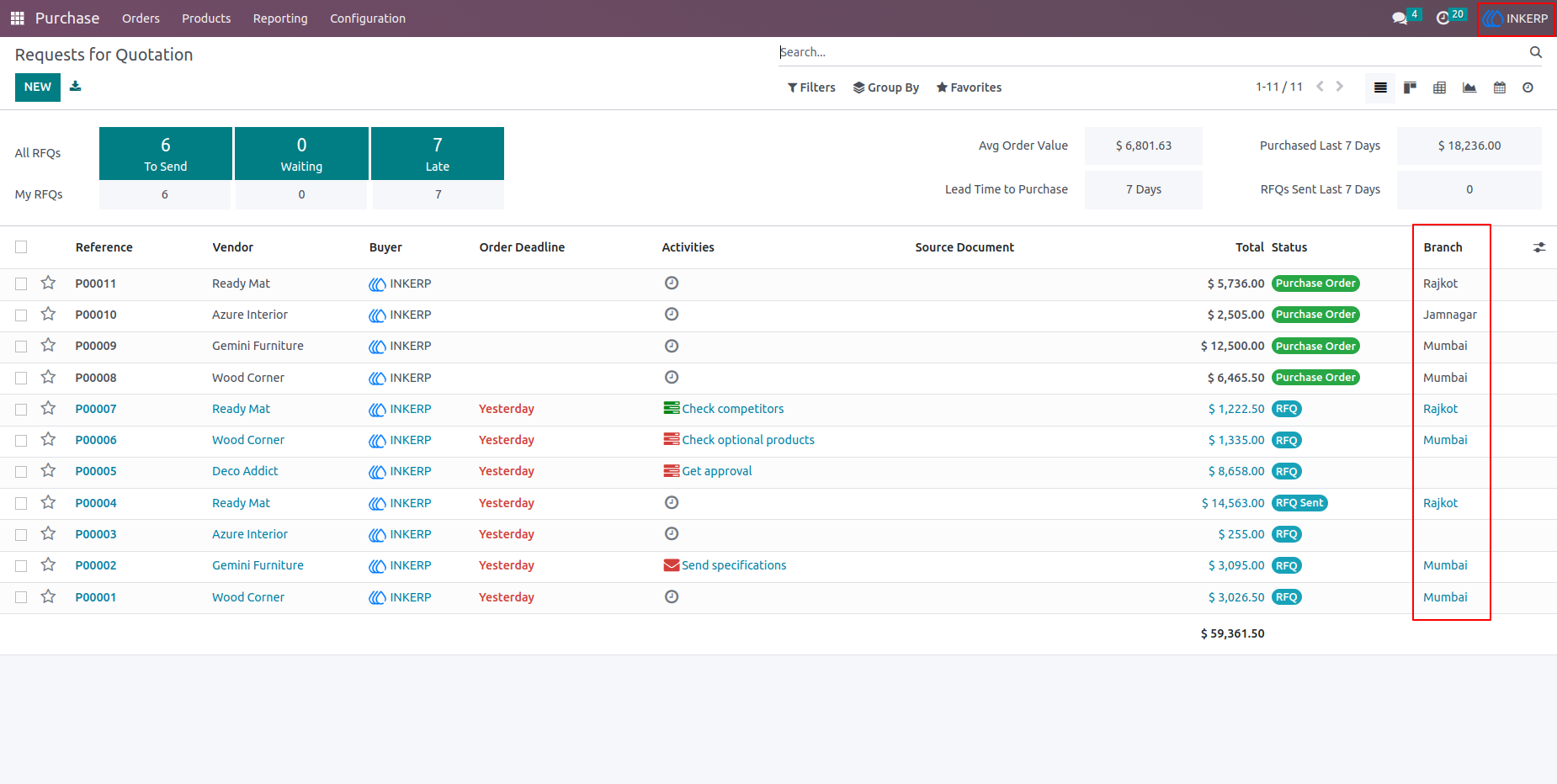Open the Products menu

point(206,19)
